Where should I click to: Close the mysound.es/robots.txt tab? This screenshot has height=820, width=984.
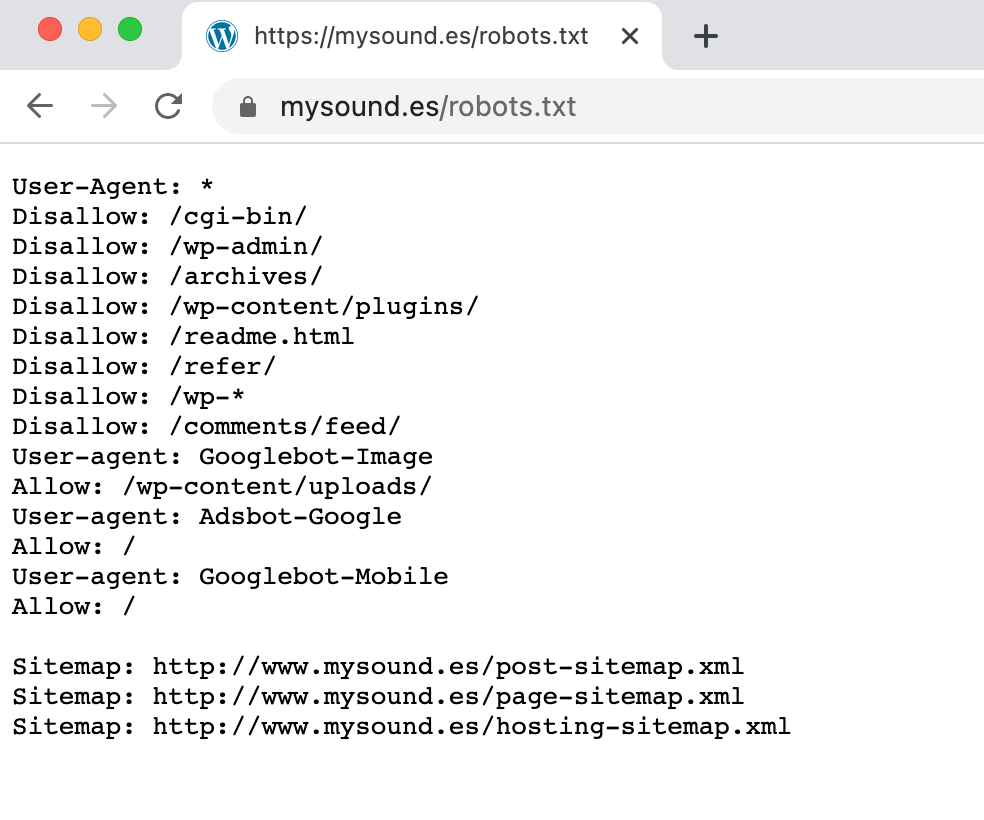[629, 36]
